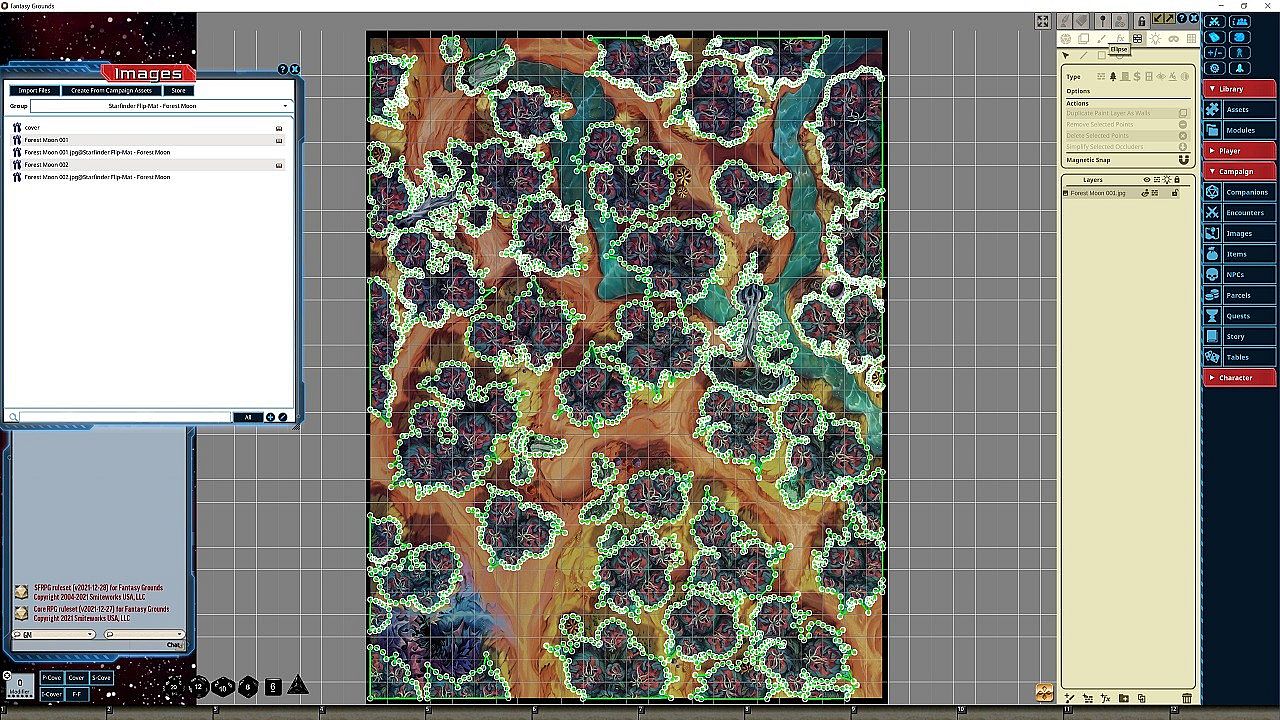Click the add image plus icon
1280x720 pixels.
(x=270, y=417)
